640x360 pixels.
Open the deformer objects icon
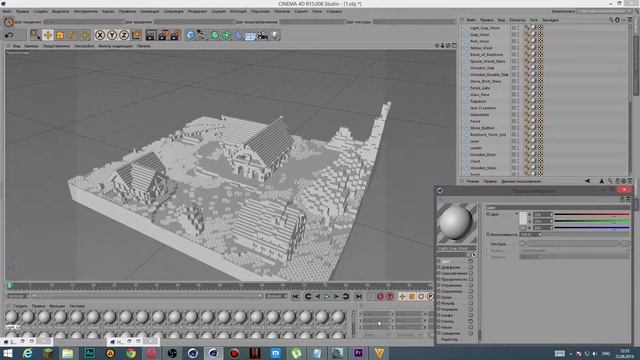239,36
